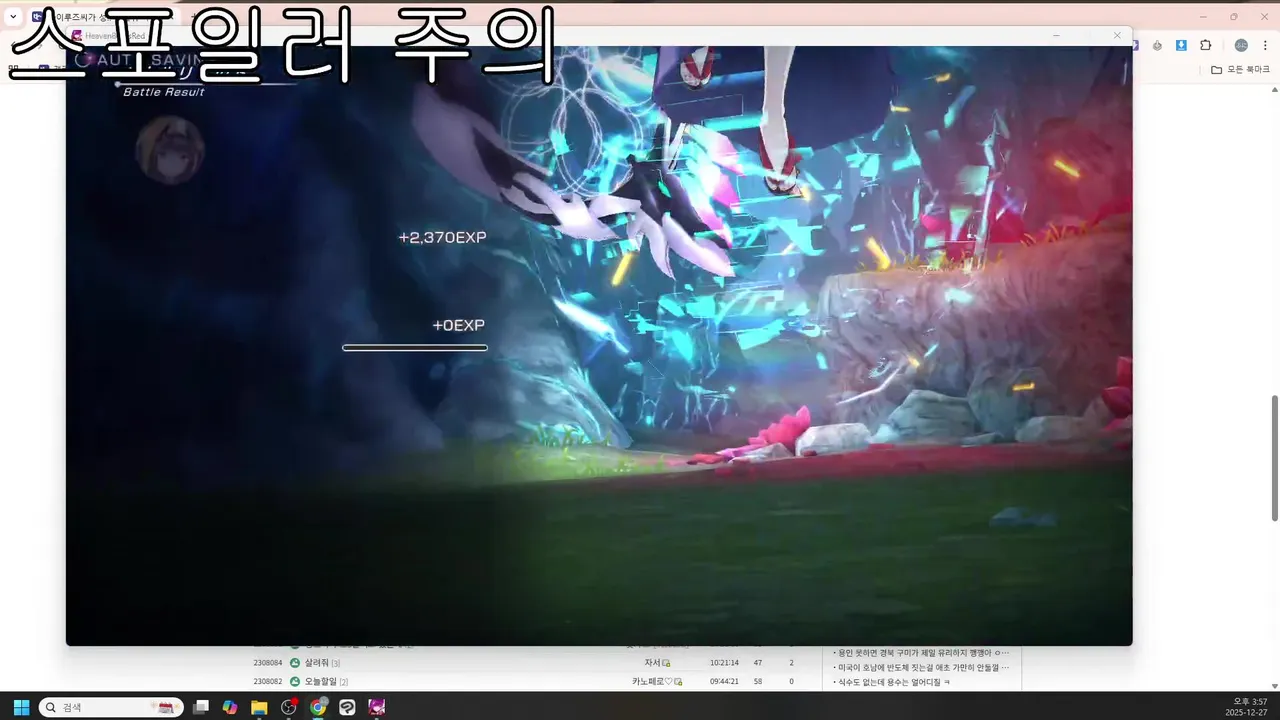Open the 살려줘 post in browser list

click(x=316, y=663)
